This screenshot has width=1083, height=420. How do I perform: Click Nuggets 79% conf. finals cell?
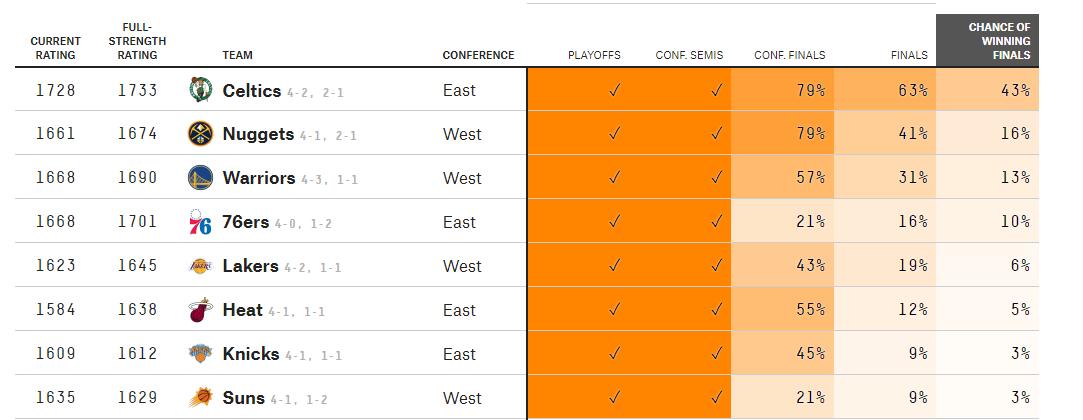click(783, 134)
